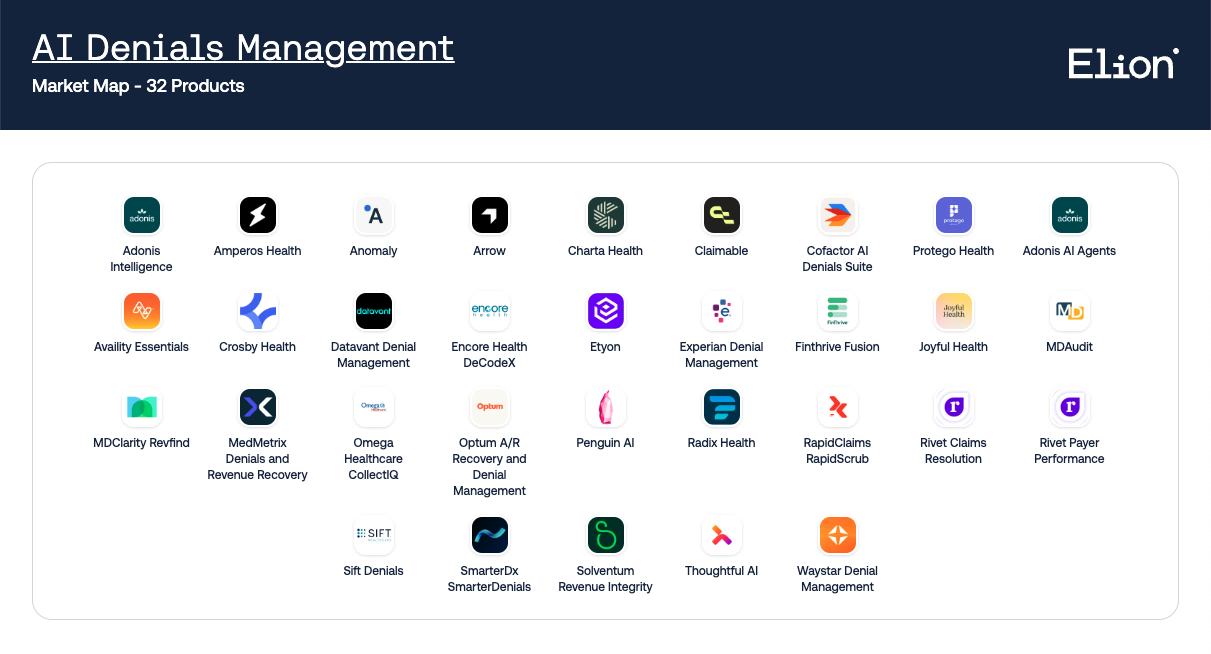The image size is (1211, 654).
Task: Open the AI Denials Management title link
Action: (x=243, y=48)
